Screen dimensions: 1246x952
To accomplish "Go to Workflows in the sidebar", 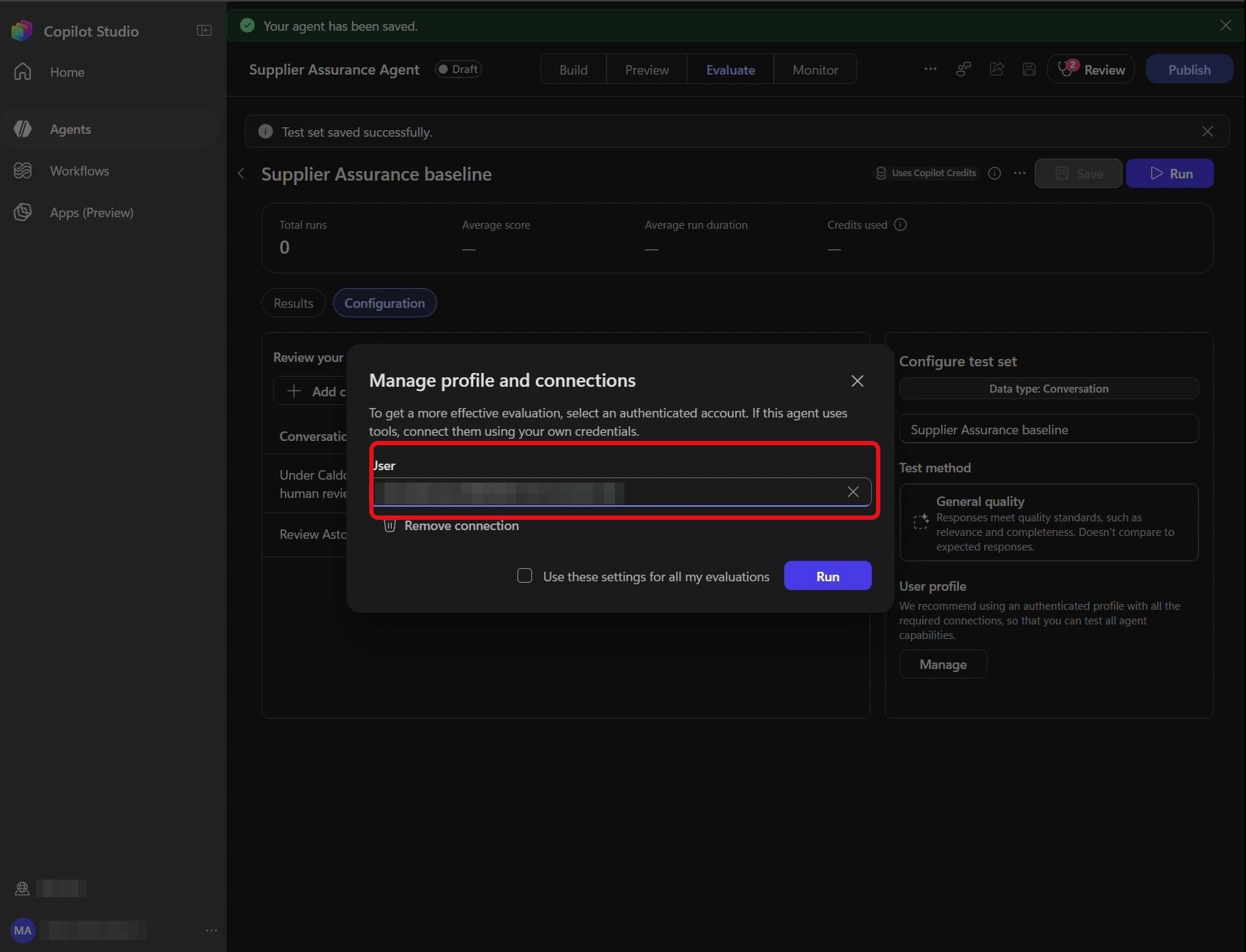I will [x=79, y=170].
